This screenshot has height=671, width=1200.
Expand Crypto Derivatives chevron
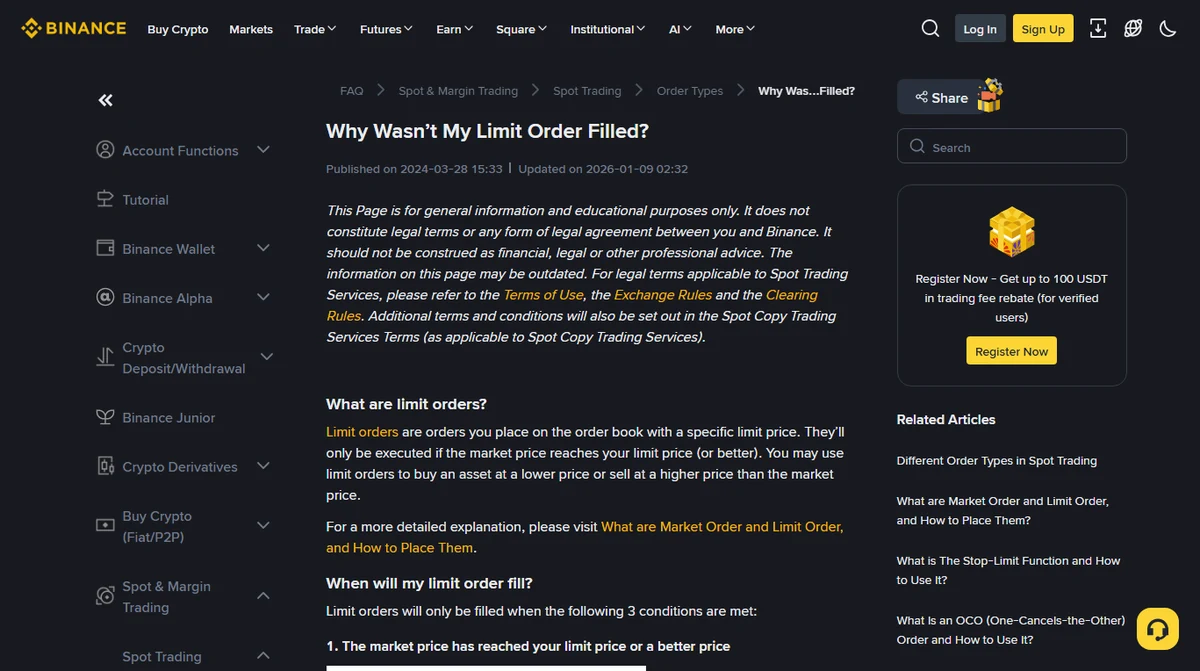(x=263, y=466)
